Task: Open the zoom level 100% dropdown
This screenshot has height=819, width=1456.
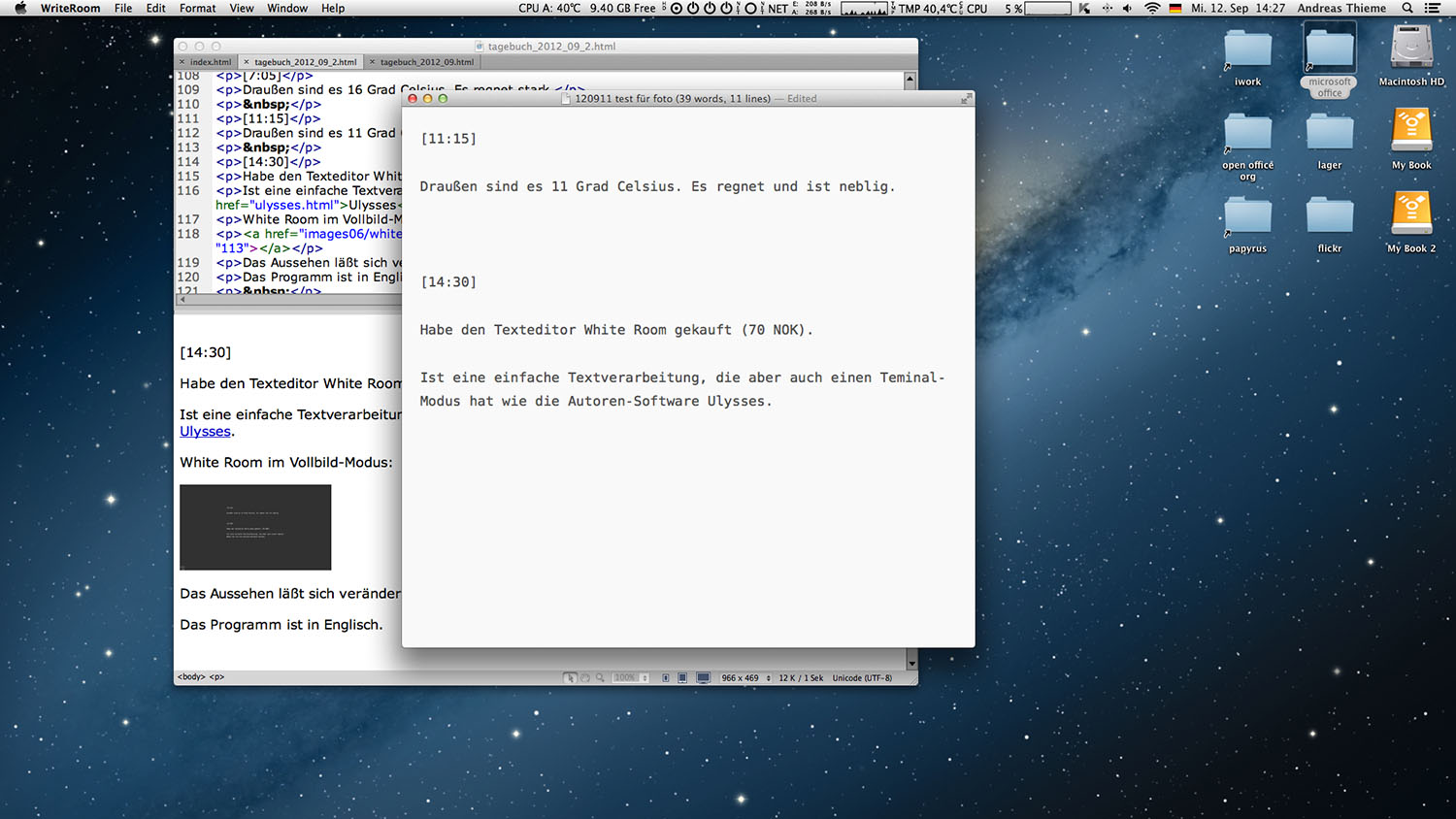Action: tap(630, 677)
